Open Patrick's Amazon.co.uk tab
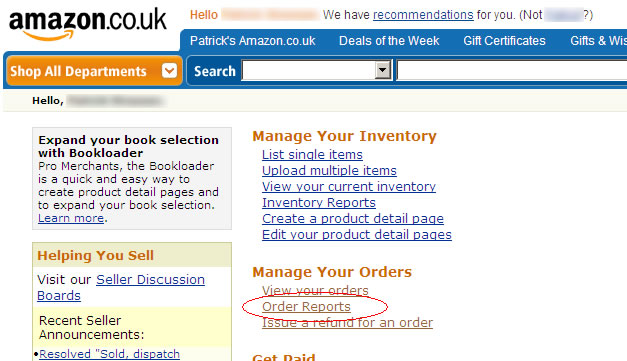Screen dimensions: 627x361 [252, 41]
